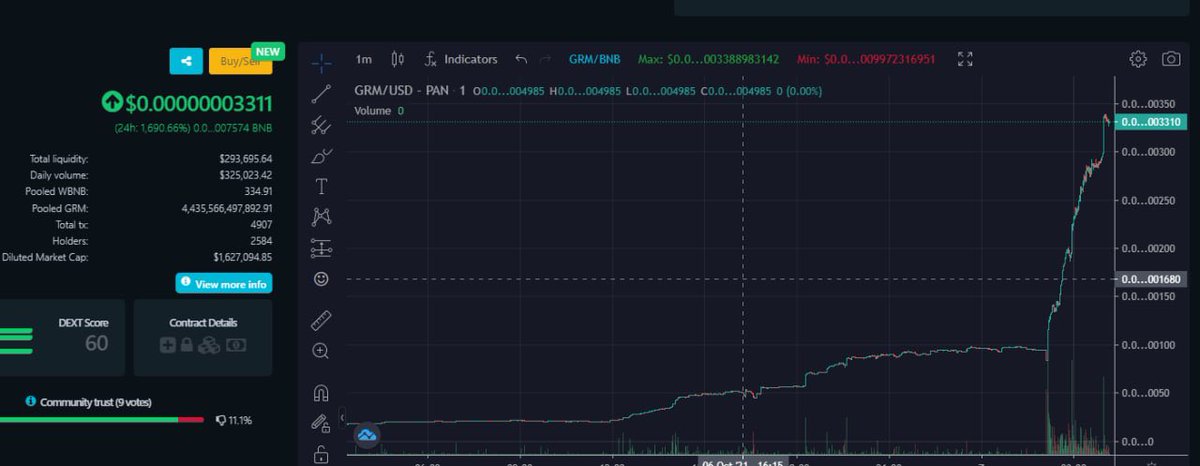Click the Holders count 2584
This screenshot has height=466, width=1200.
tap(260, 241)
